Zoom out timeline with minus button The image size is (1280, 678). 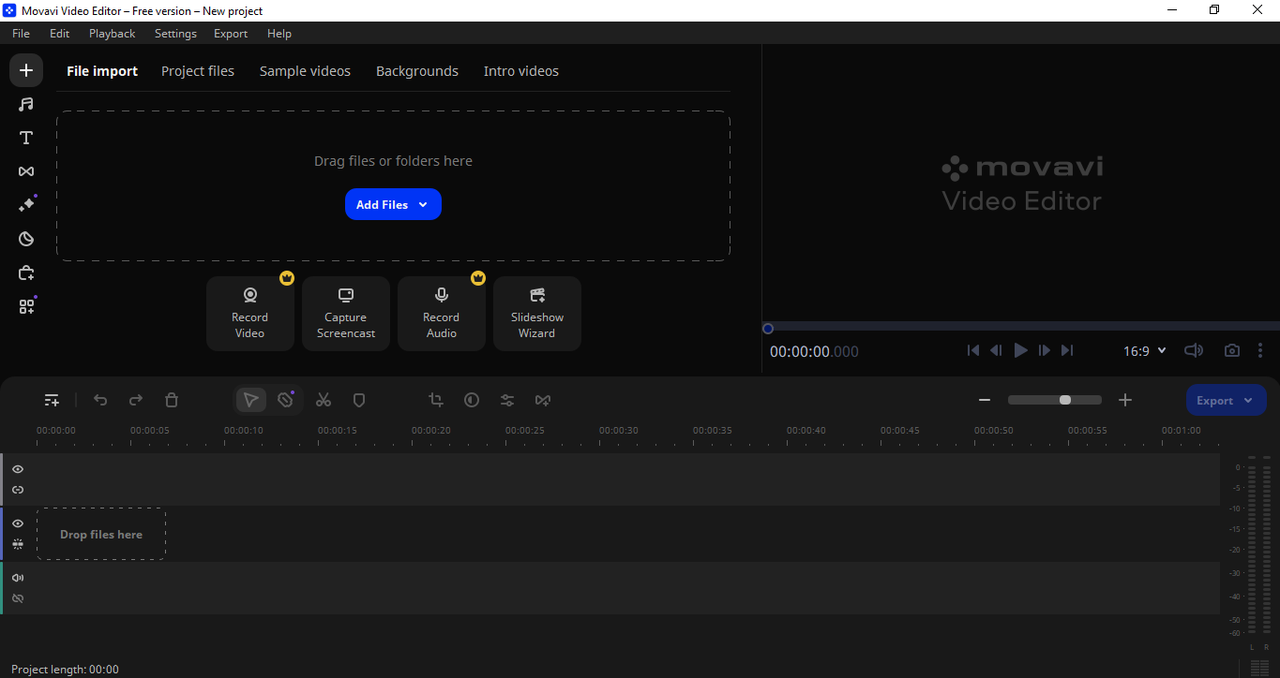984,400
